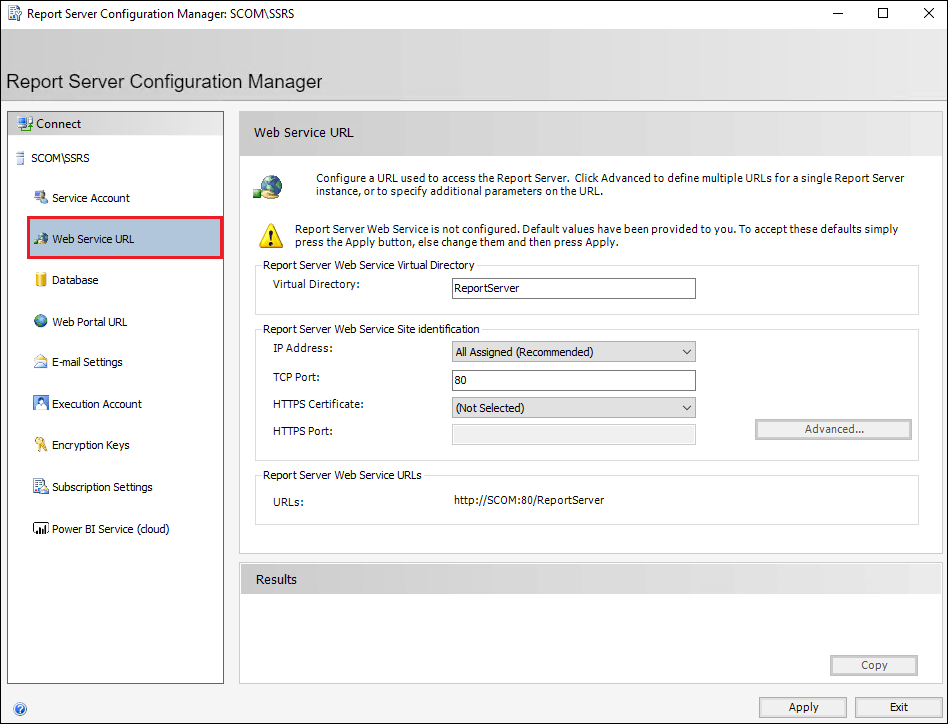
Task: Open Power BI Service (cloud) page
Action: [x=111, y=529]
